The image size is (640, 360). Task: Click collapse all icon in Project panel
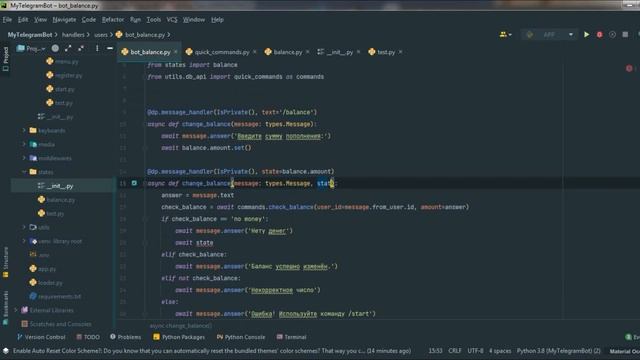click(x=81, y=48)
